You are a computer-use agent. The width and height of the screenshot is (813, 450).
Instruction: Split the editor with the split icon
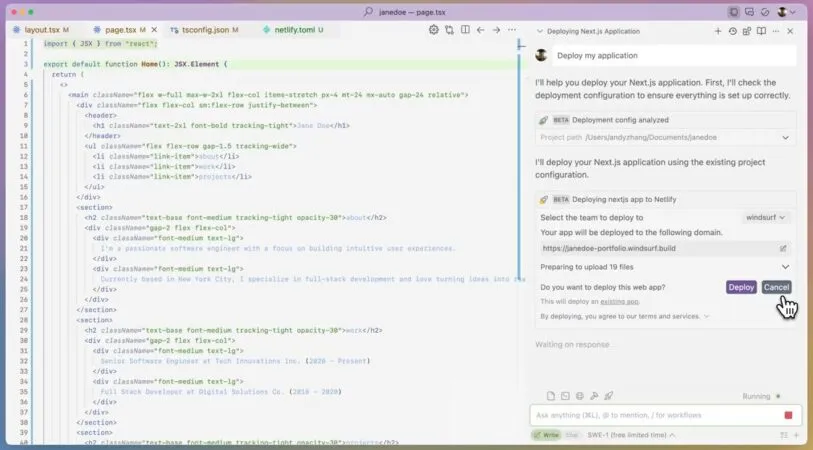tap(465, 30)
